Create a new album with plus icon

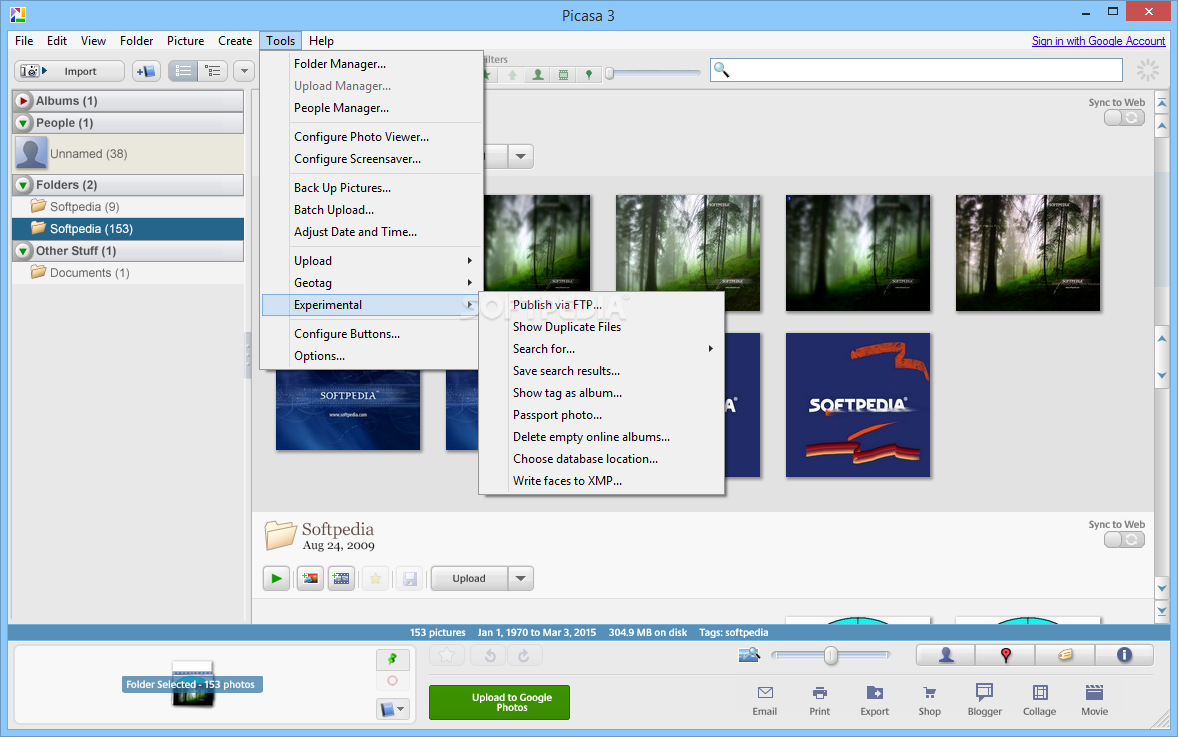146,71
